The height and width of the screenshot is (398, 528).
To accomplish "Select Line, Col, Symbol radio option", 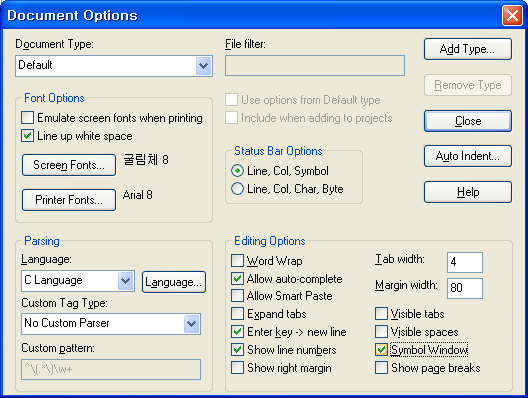I will tap(237, 171).
